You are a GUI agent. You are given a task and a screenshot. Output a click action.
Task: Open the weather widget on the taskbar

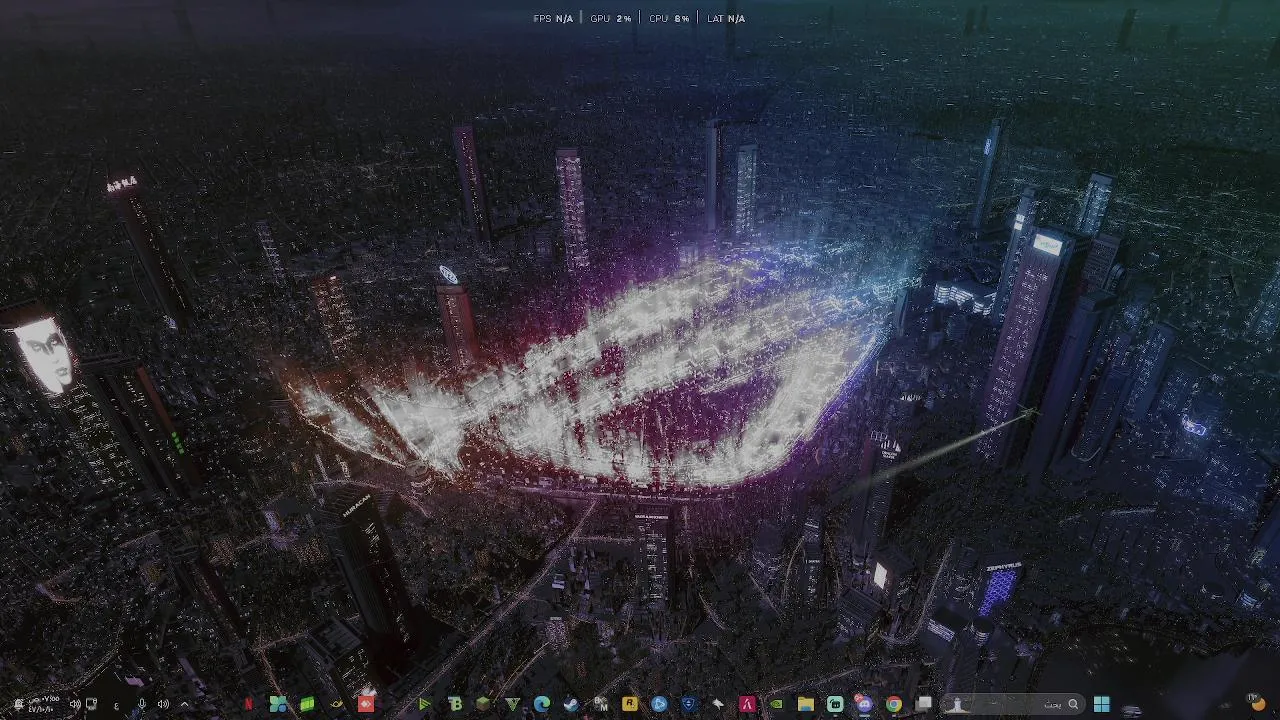coord(1256,702)
